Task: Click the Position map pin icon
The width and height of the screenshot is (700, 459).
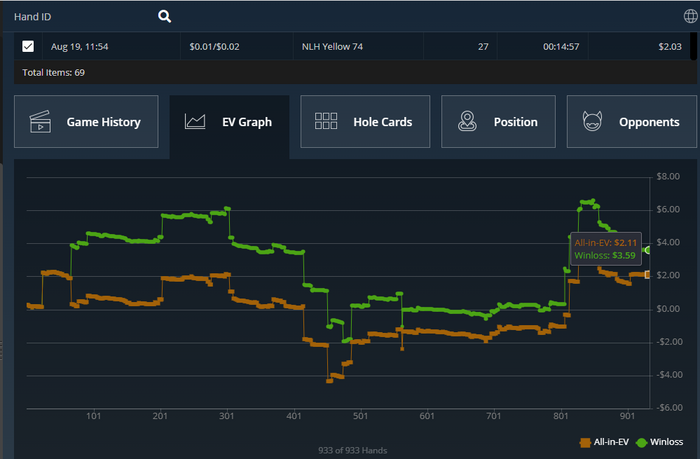Action: click(467, 121)
